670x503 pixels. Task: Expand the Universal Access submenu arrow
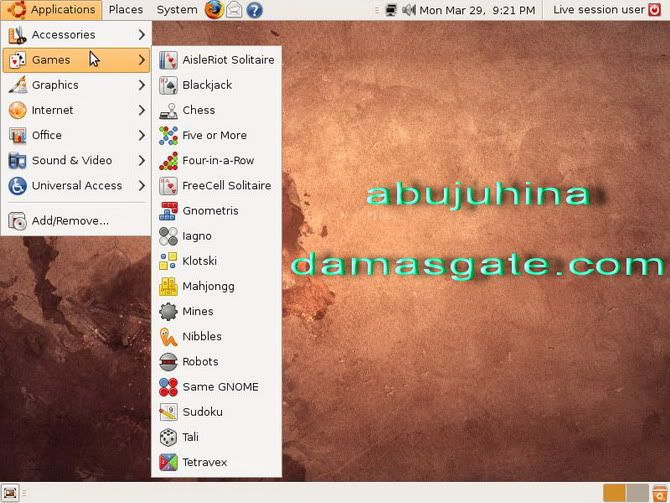tap(142, 185)
